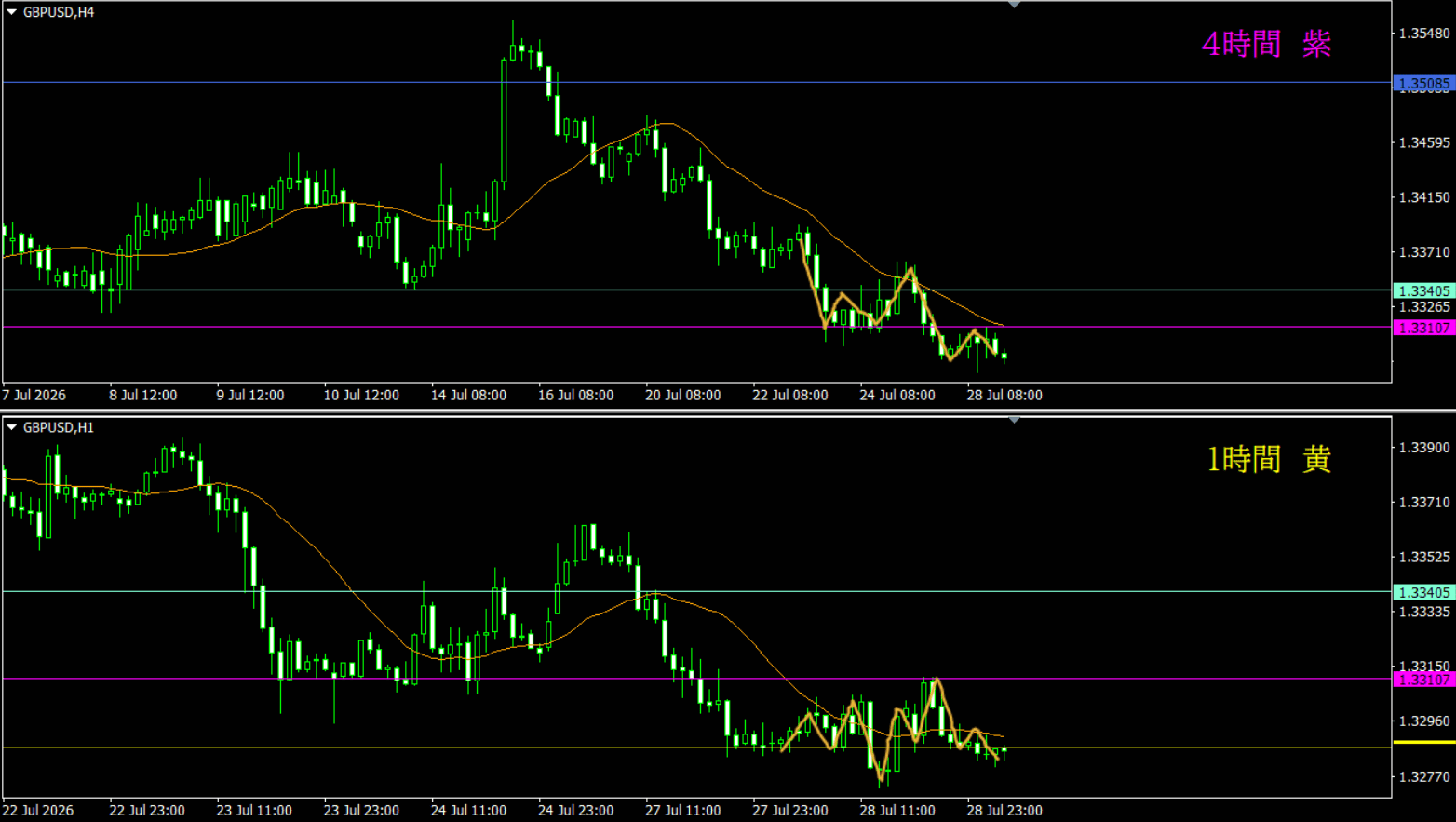1456x822 pixels.
Task: Select the yellow '1時間 黄' text label
Action: [1269, 459]
